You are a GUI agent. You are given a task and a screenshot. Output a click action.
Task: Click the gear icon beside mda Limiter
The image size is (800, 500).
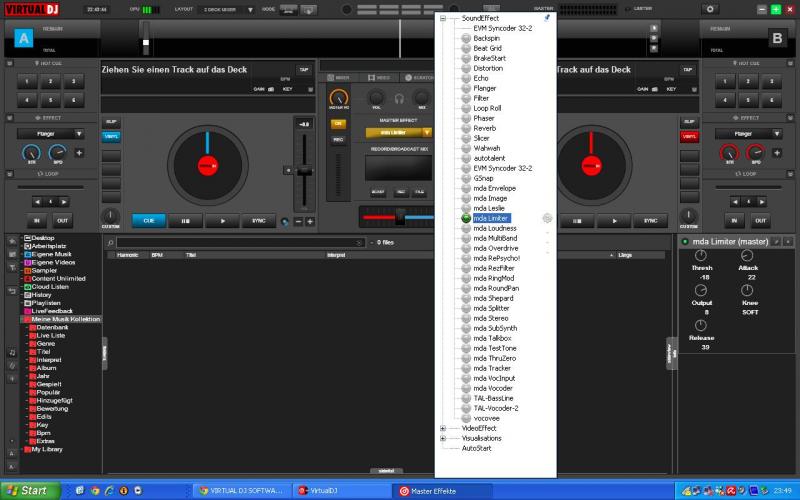[x=547, y=218]
